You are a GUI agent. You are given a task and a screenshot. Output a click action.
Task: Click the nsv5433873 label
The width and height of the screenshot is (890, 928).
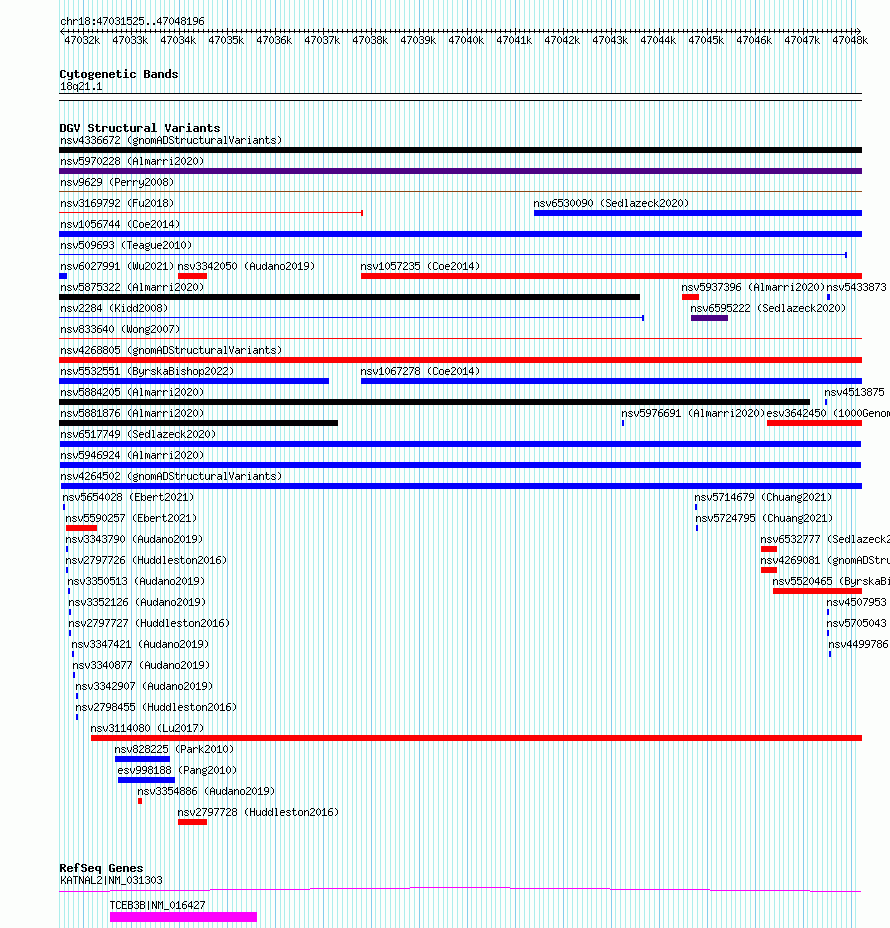pyautogui.click(x=857, y=287)
